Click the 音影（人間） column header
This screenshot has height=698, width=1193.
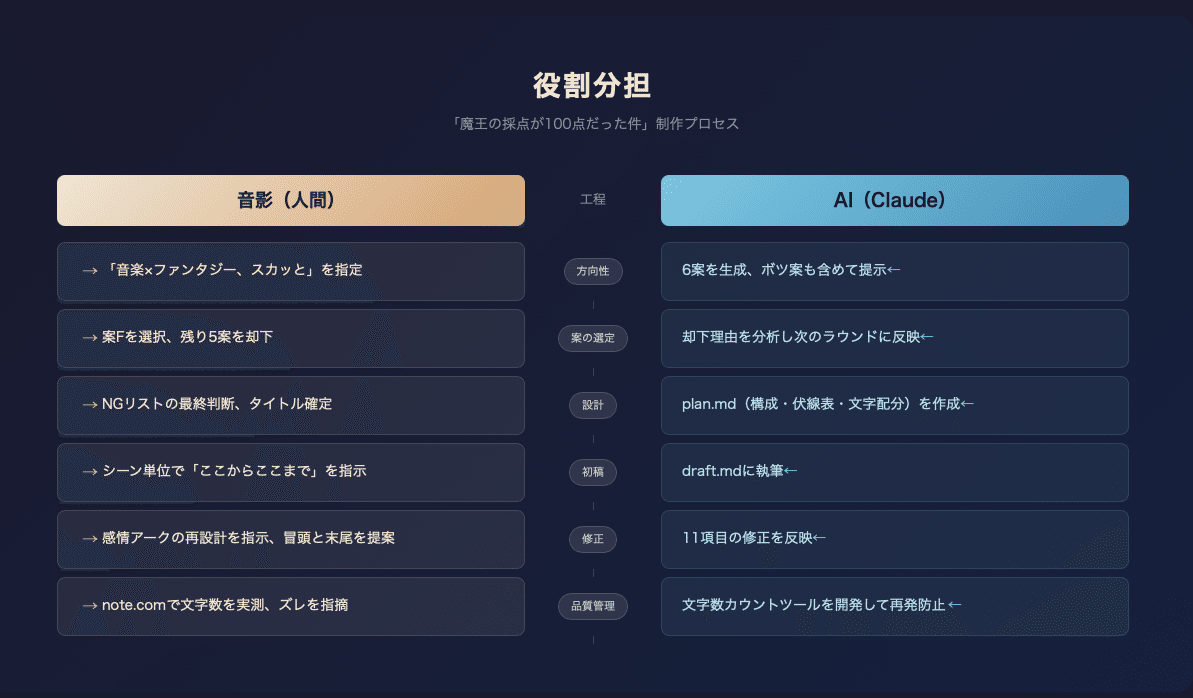coord(290,200)
